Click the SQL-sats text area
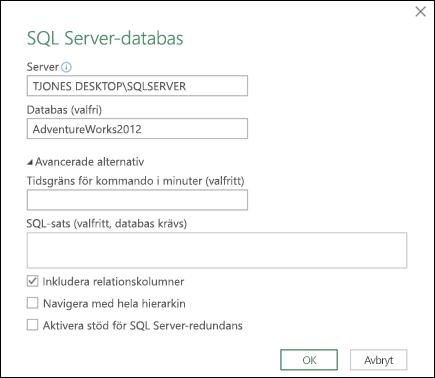This screenshot has width=435, height=378. 217,250
